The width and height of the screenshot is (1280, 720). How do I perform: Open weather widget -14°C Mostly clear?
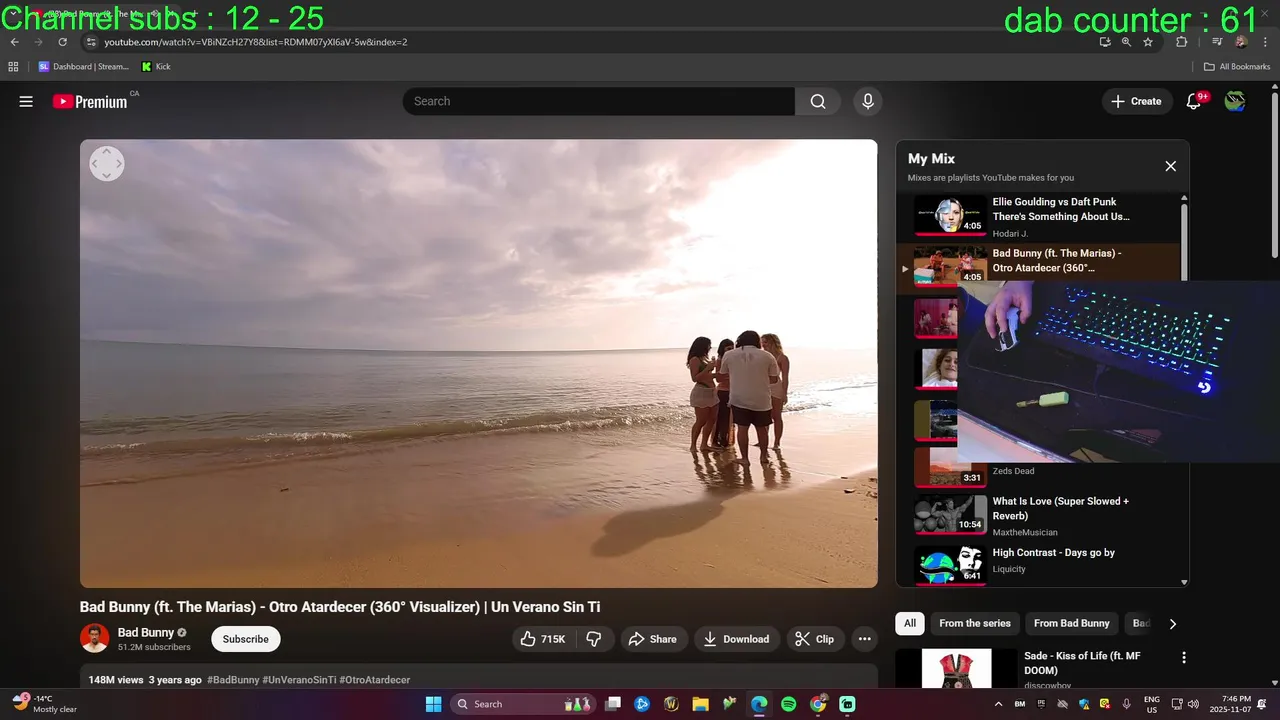45,704
